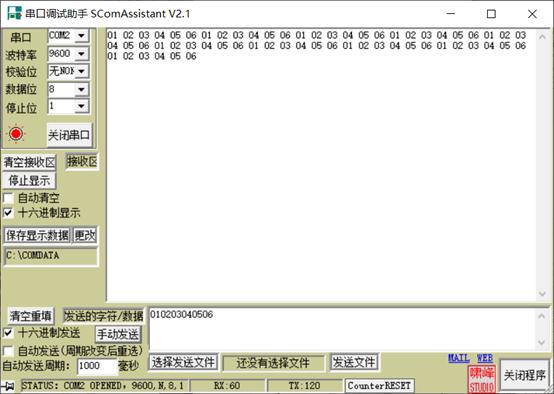Click the red port status indicator light
The height and width of the screenshot is (394, 554).
[x=16, y=134]
